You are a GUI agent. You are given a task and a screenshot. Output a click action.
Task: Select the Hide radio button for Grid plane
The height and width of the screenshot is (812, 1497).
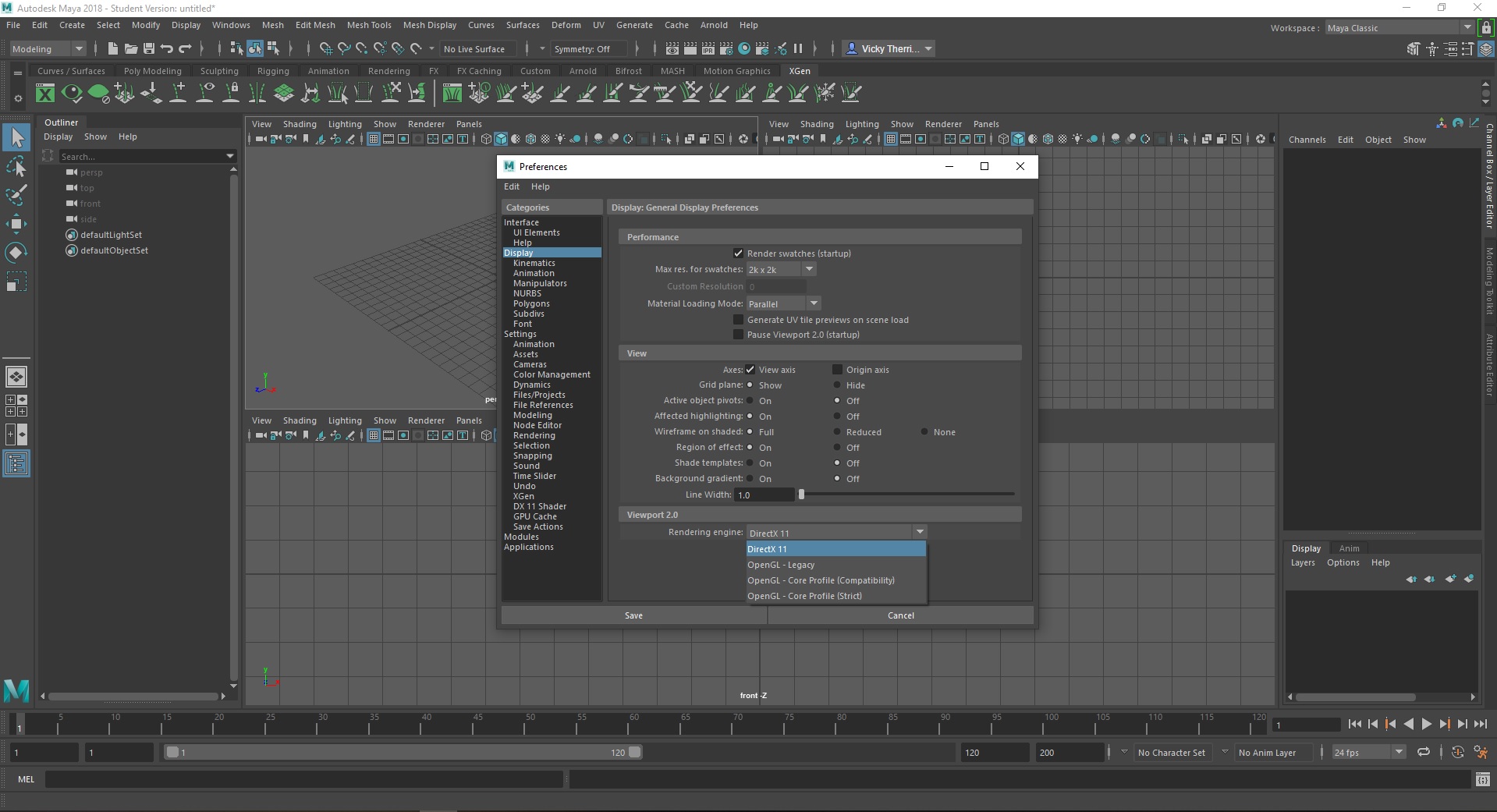pyautogui.click(x=837, y=385)
